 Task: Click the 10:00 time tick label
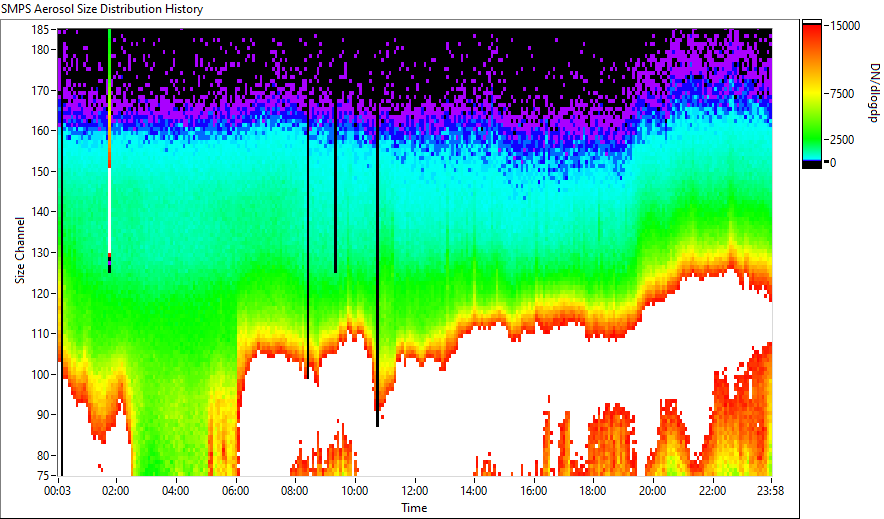click(355, 491)
